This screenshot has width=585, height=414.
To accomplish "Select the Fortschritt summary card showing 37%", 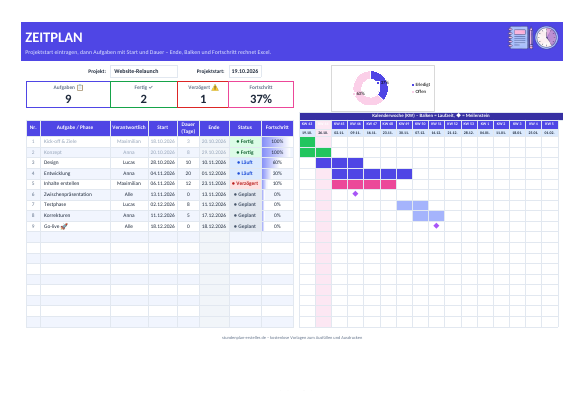I will pos(261,95).
